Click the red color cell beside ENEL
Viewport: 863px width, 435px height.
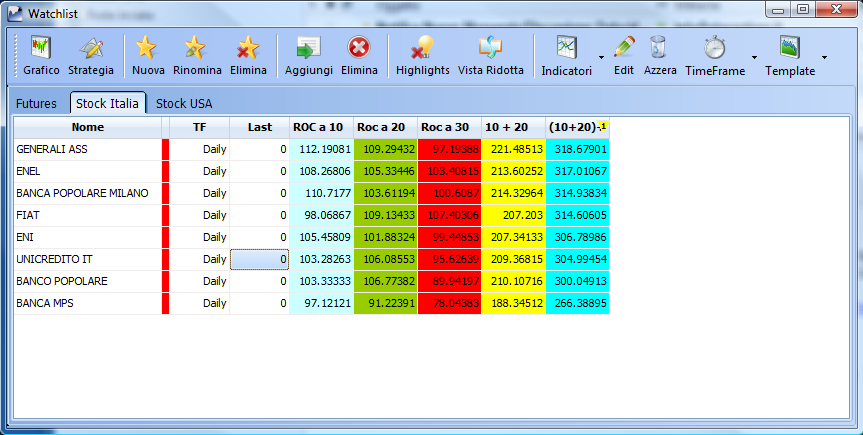(165, 171)
